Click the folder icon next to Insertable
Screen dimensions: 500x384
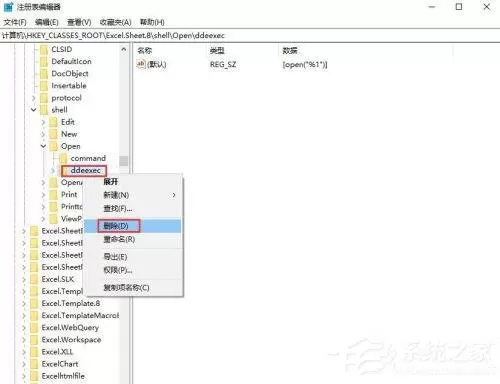[44, 86]
